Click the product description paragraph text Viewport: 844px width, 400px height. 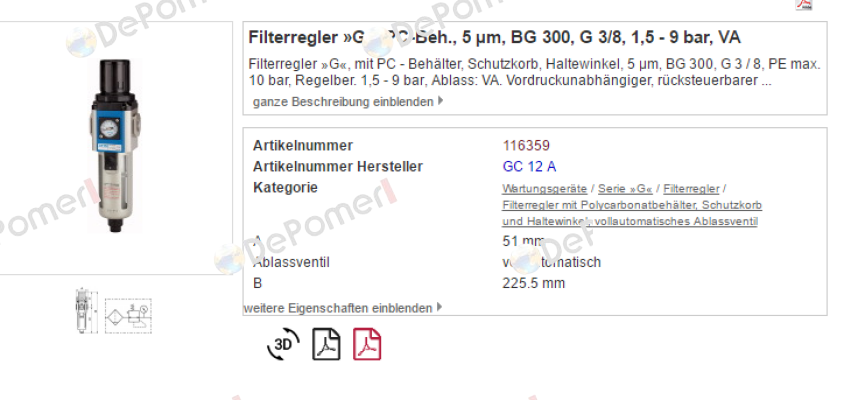coord(534,73)
